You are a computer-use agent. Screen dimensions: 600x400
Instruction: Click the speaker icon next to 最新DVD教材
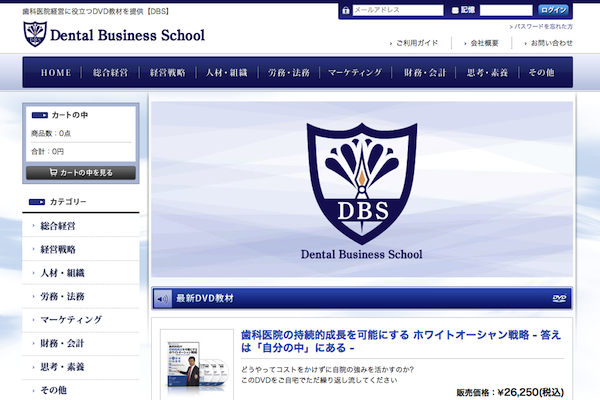click(163, 298)
